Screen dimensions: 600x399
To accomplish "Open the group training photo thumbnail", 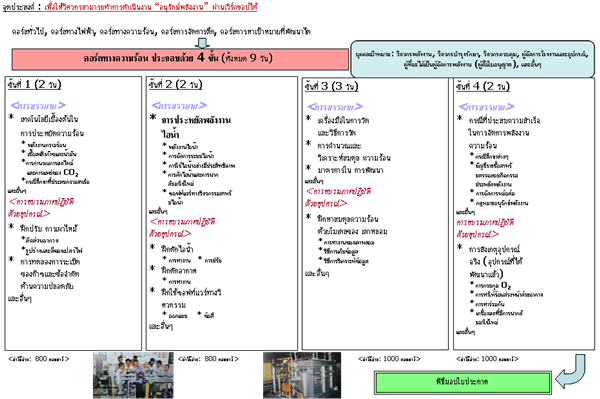I will click(x=133, y=375).
